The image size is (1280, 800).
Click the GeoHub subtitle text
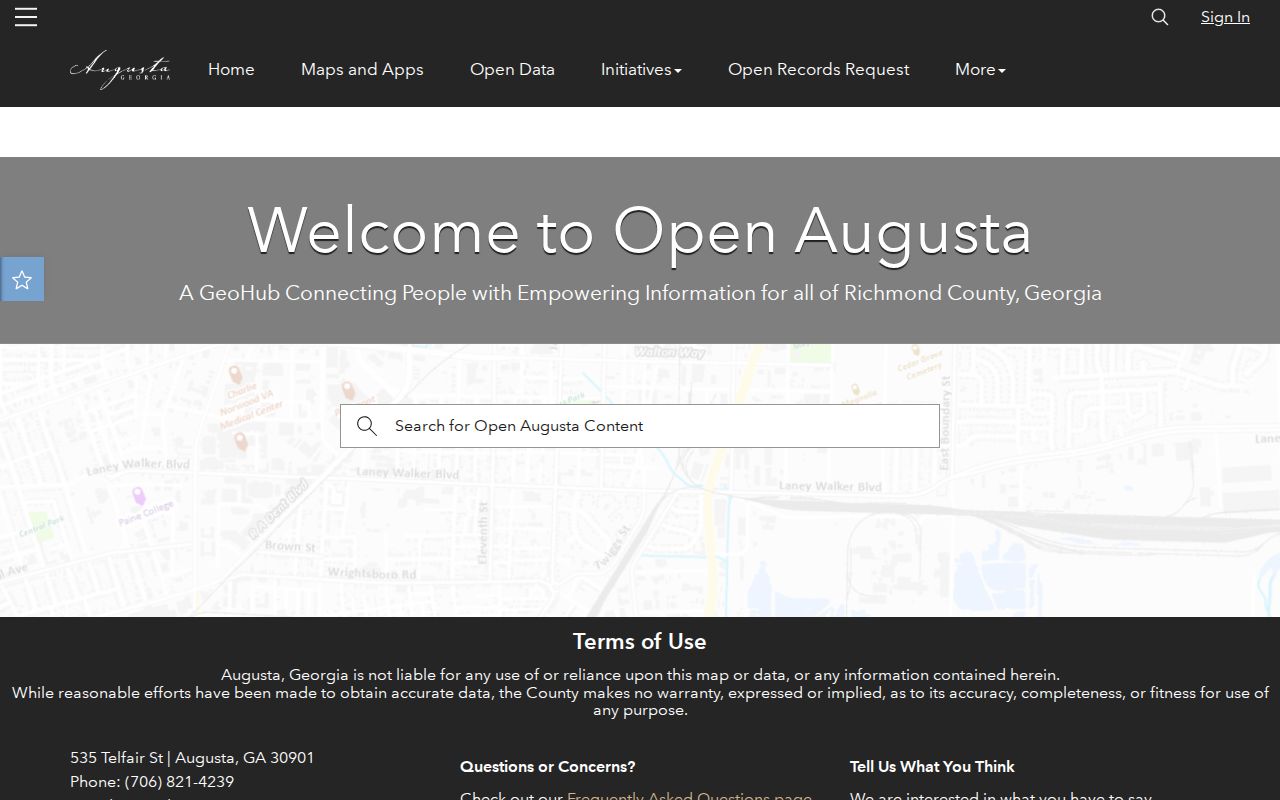pyautogui.click(x=640, y=293)
